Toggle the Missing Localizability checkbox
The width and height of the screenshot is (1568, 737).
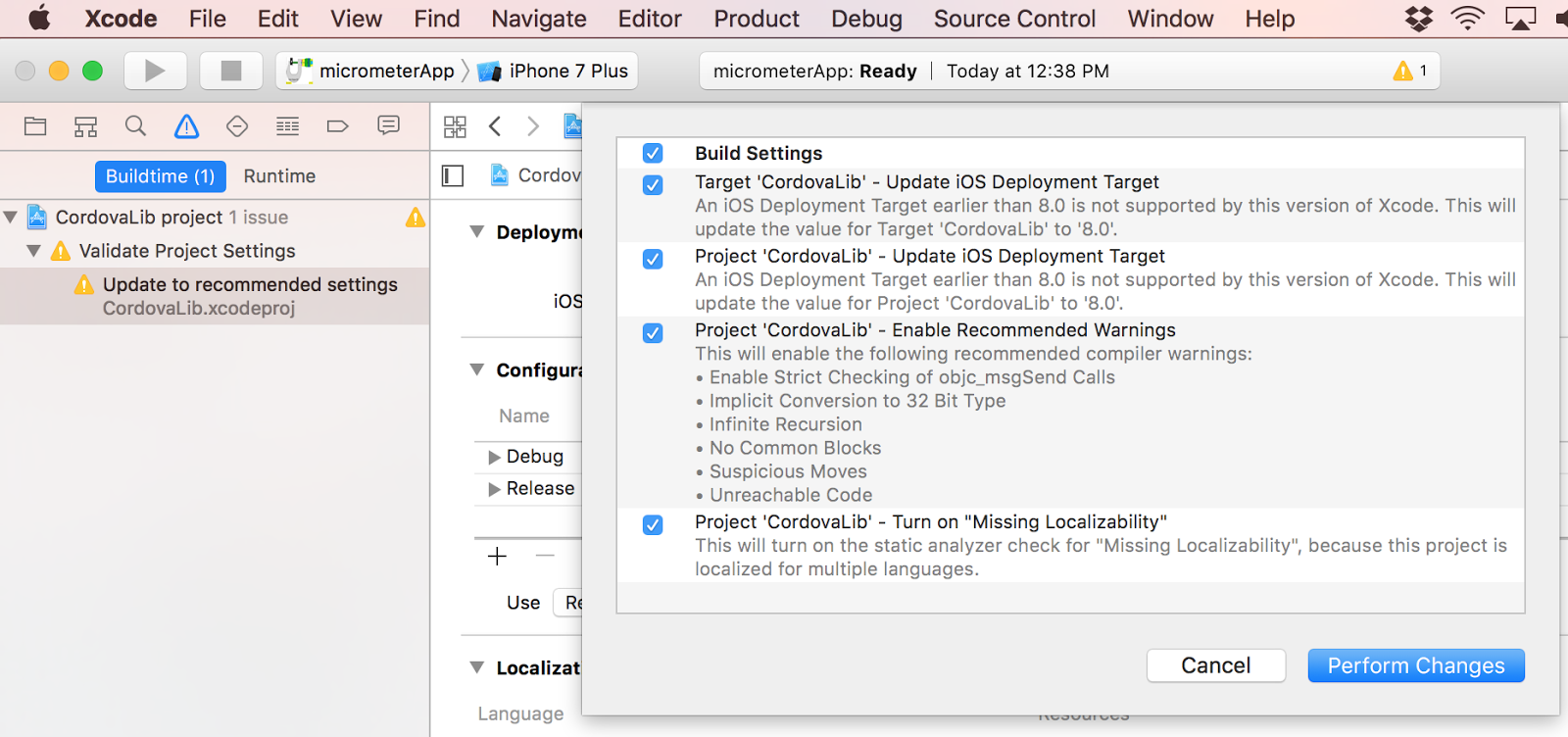click(x=653, y=525)
